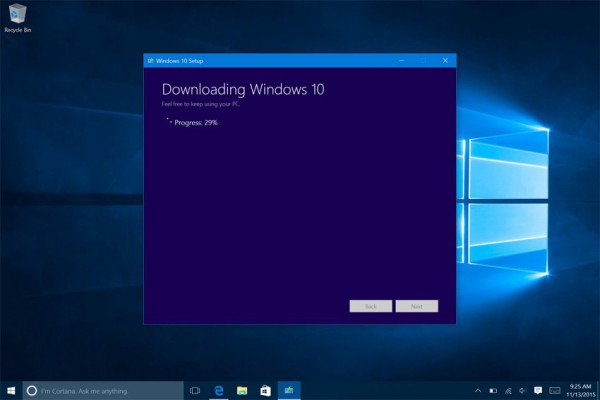Click the 'Downloading Windows 10' heading

243,89
